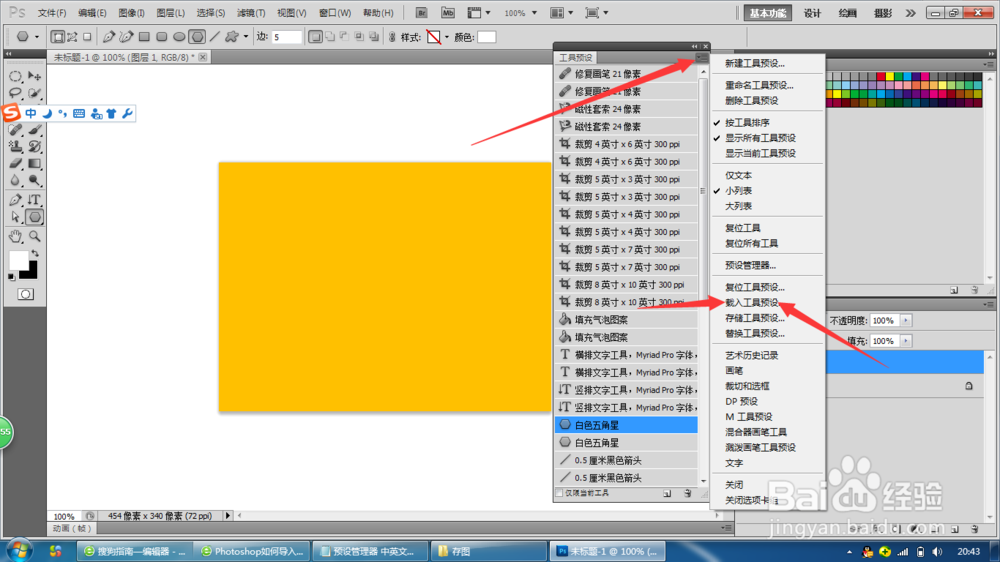Viewport: 1000px width, 562px height.
Task: Launch Mini Bridge from the application bar
Action: pyautogui.click(x=448, y=13)
